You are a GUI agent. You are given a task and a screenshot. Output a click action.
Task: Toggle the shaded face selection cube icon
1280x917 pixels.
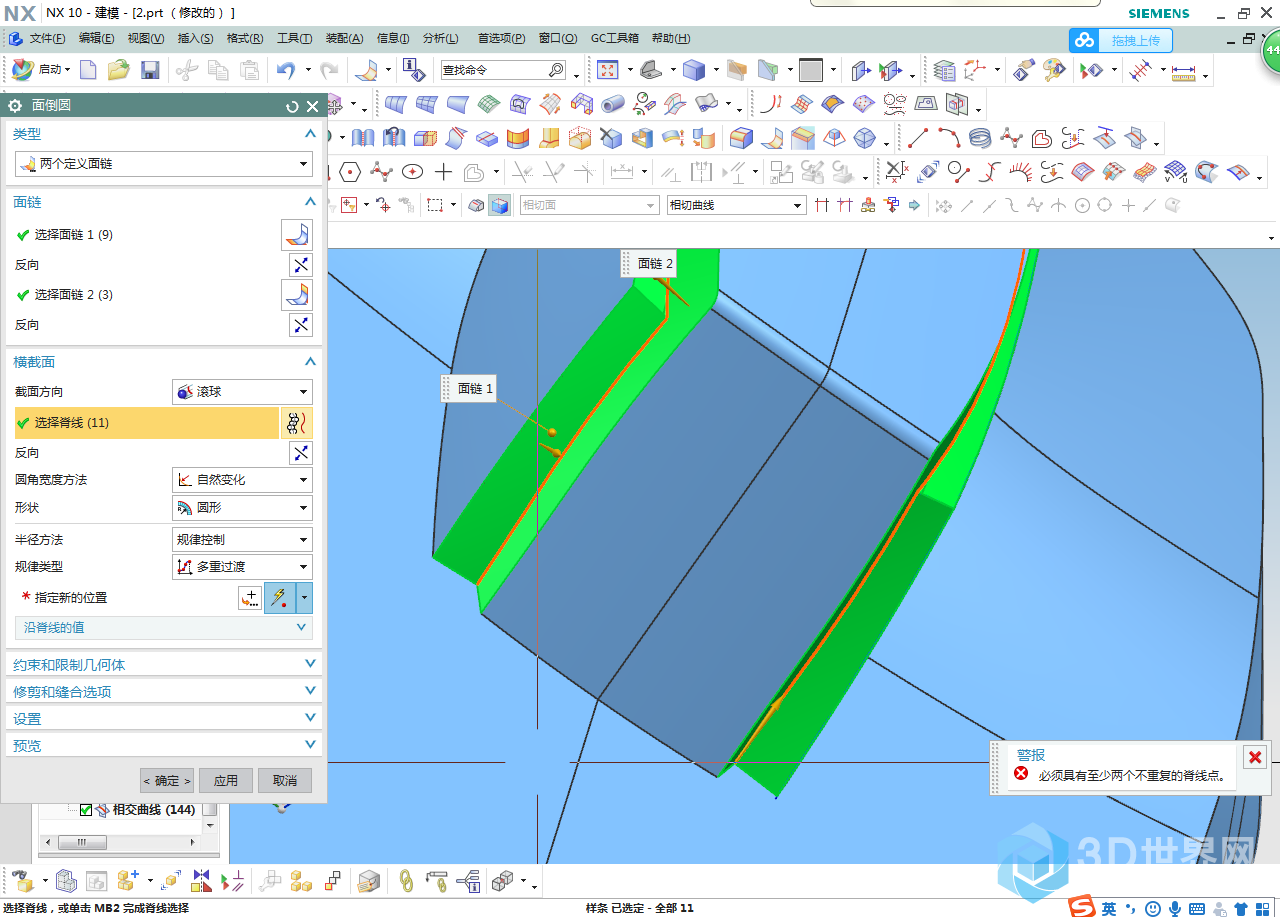click(498, 205)
